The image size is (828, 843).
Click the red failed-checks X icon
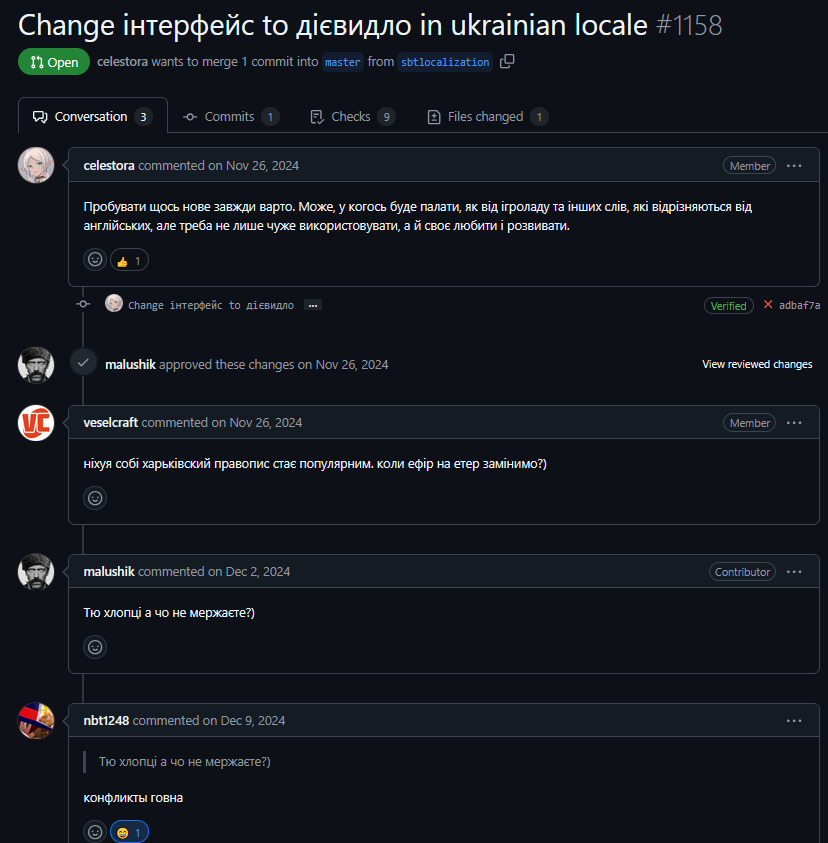coord(768,305)
